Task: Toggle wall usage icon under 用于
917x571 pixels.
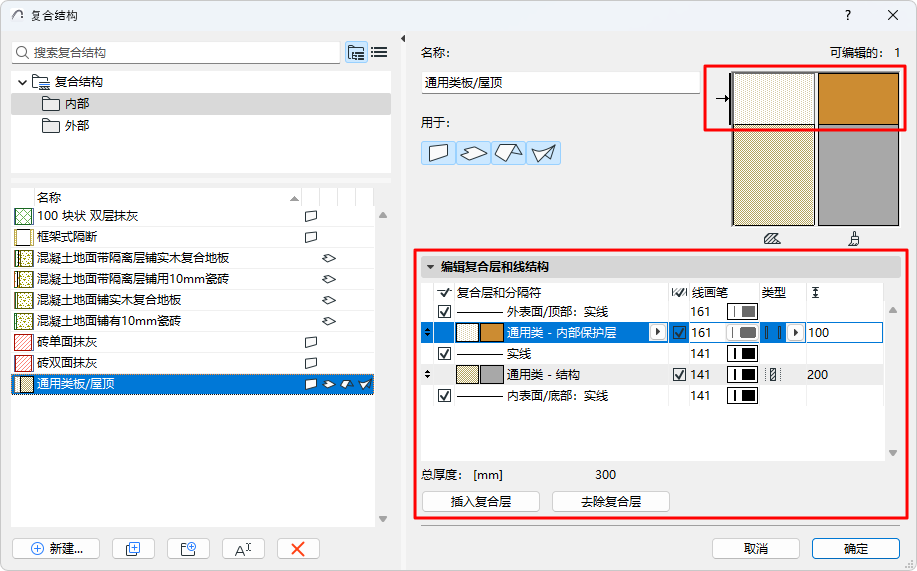Action: (438, 153)
